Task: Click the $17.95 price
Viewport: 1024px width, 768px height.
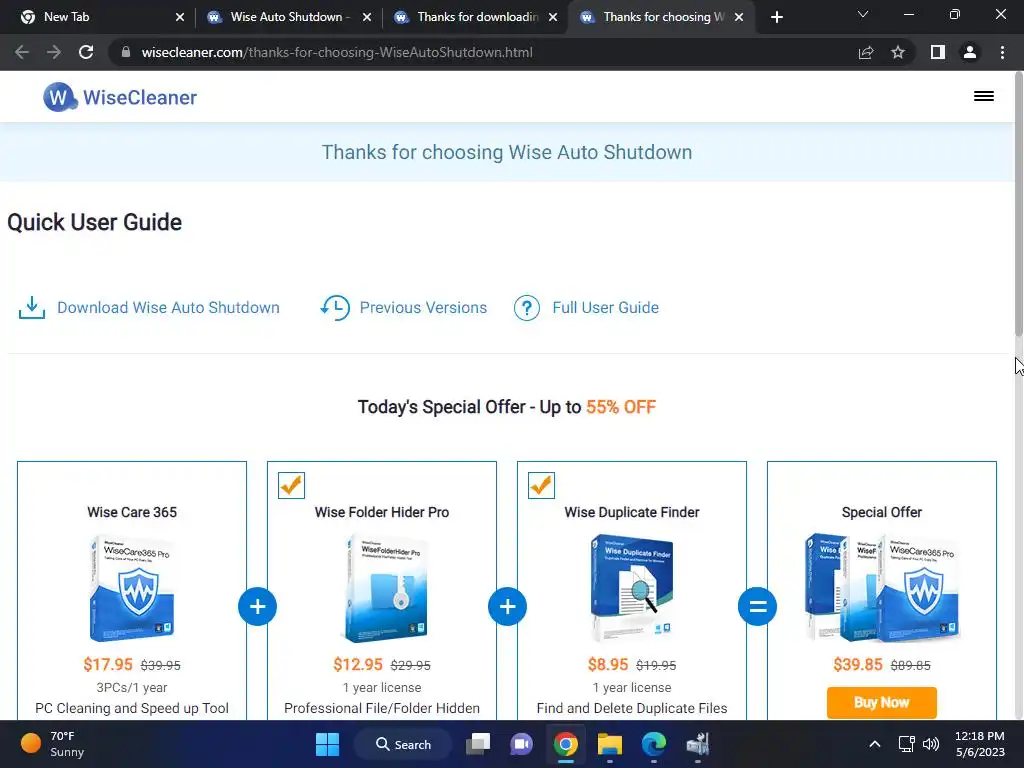Action: pyautogui.click(x=108, y=664)
